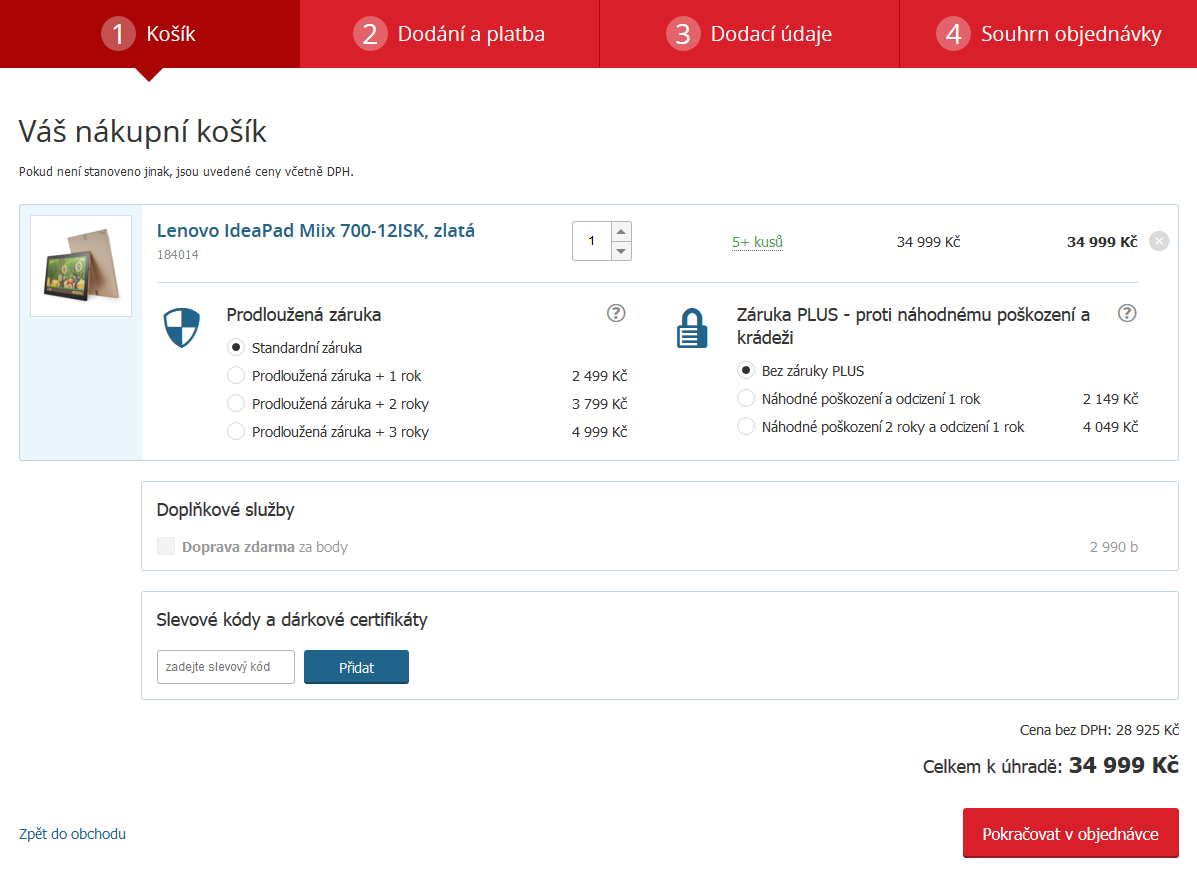Click the Slevové kódy a dárkové certifikáty heading

(x=292, y=619)
